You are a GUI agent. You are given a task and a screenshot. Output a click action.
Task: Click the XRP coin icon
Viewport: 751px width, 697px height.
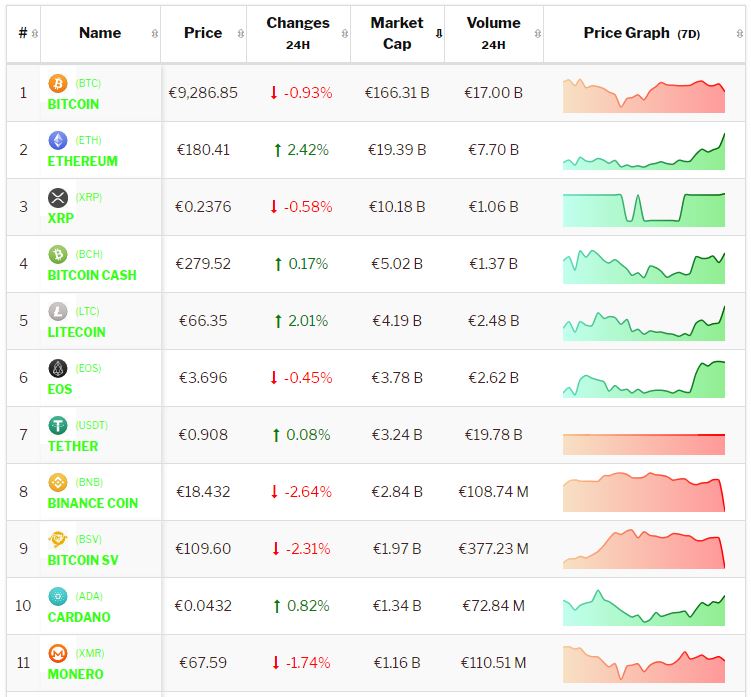click(x=58, y=197)
